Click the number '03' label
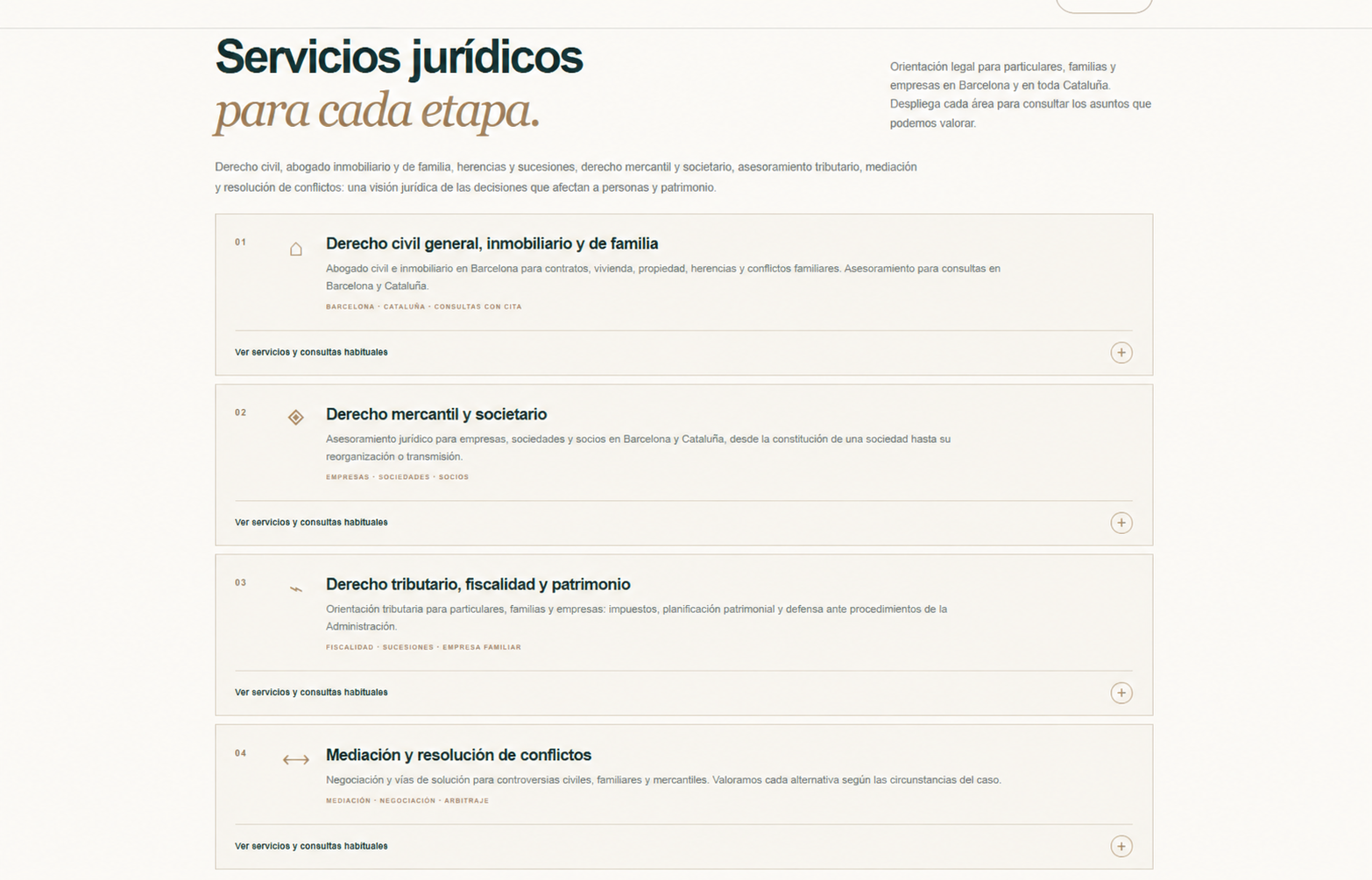Viewport: 1372px width, 880px height. [241, 582]
